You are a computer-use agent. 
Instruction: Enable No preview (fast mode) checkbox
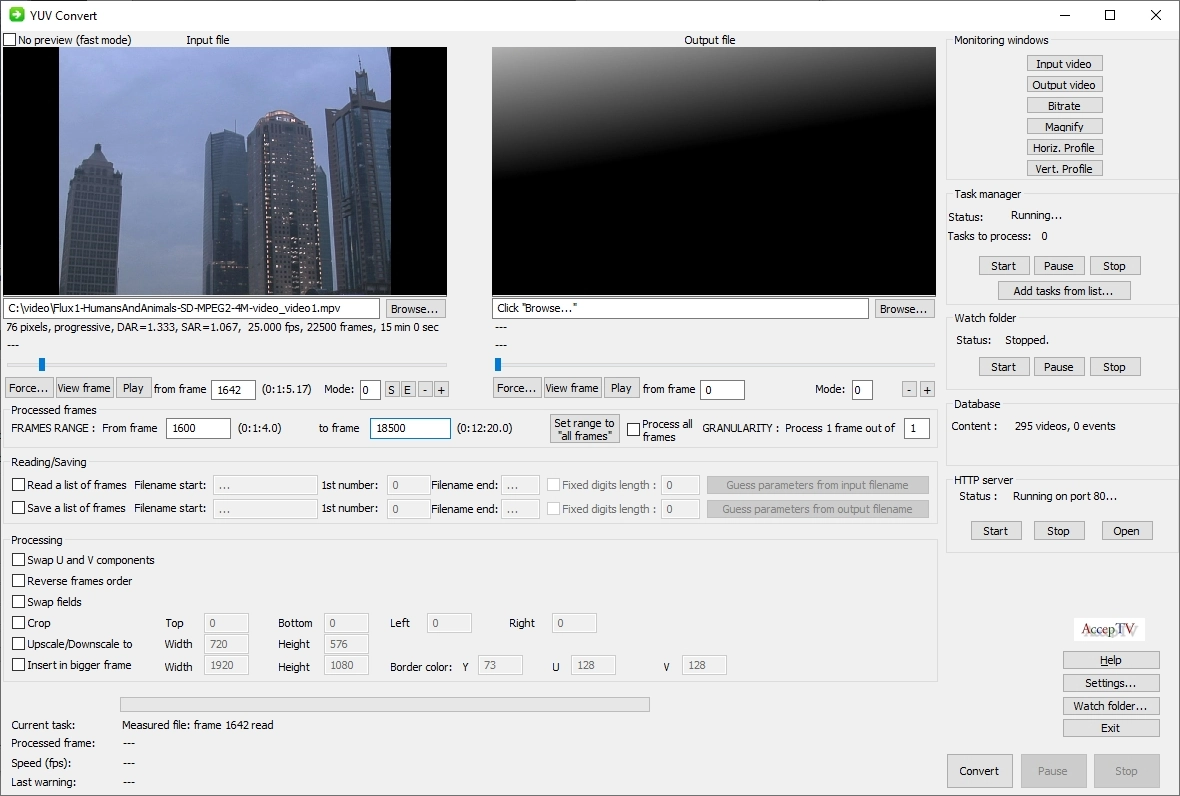pyautogui.click(x=10, y=40)
